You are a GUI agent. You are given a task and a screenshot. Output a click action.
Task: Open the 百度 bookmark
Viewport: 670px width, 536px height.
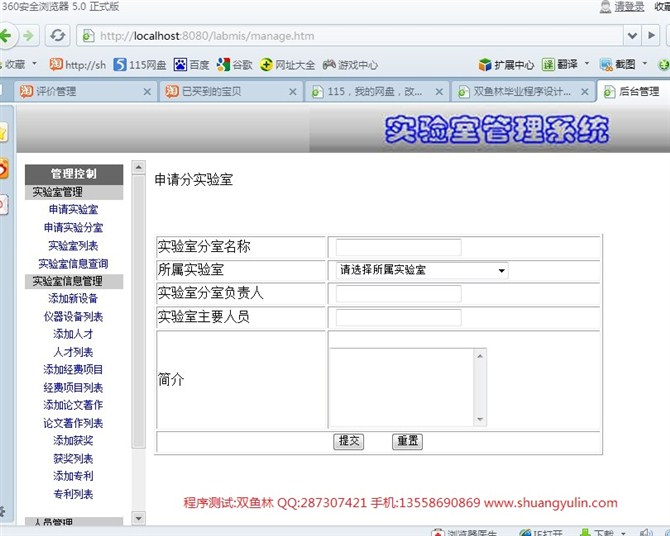tap(191, 65)
